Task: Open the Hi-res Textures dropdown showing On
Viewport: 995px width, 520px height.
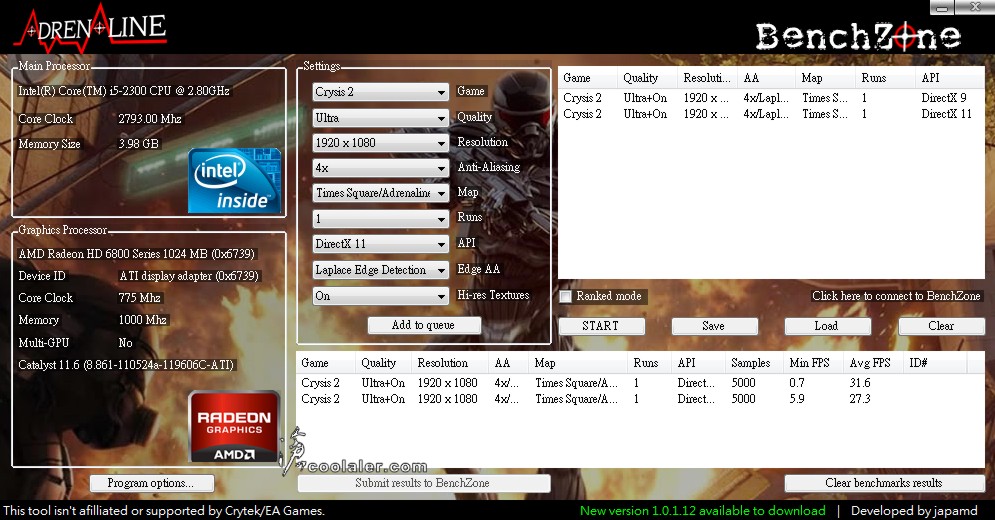Action: point(381,296)
